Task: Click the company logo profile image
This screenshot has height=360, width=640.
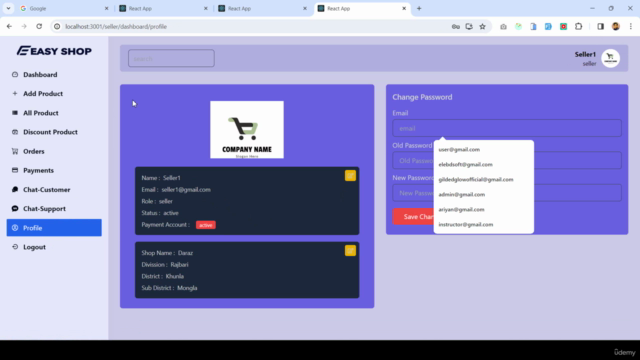Action: [247, 130]
